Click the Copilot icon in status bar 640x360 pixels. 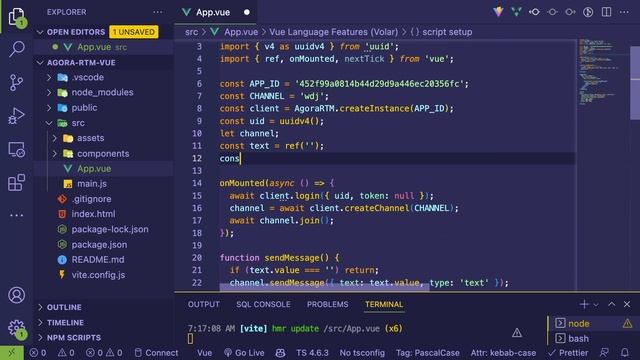coord(280,353)
